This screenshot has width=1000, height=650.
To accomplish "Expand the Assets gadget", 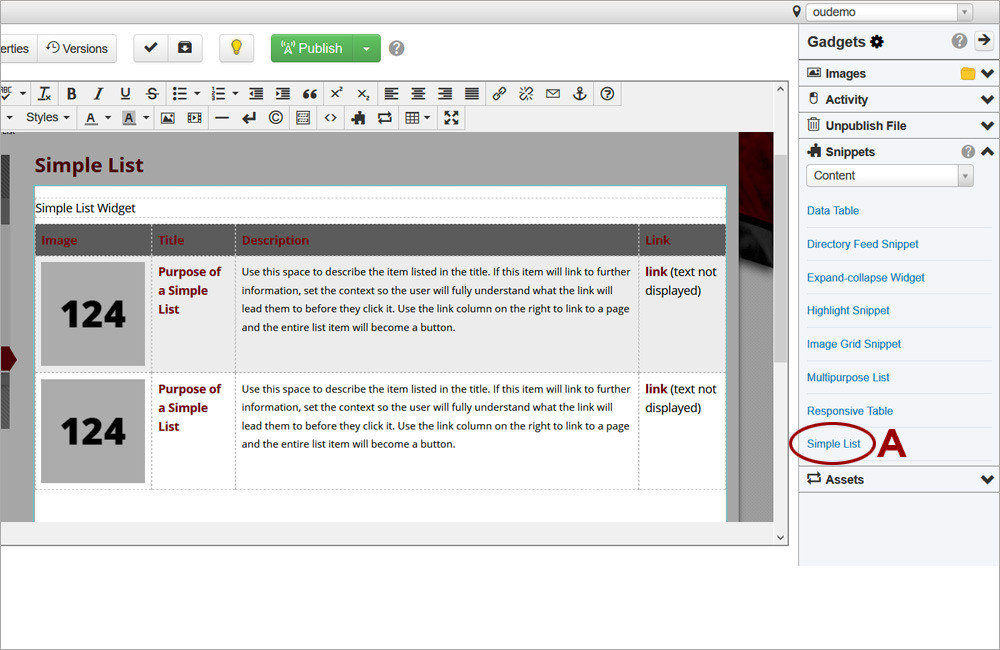I will click(x=987, y=480).
